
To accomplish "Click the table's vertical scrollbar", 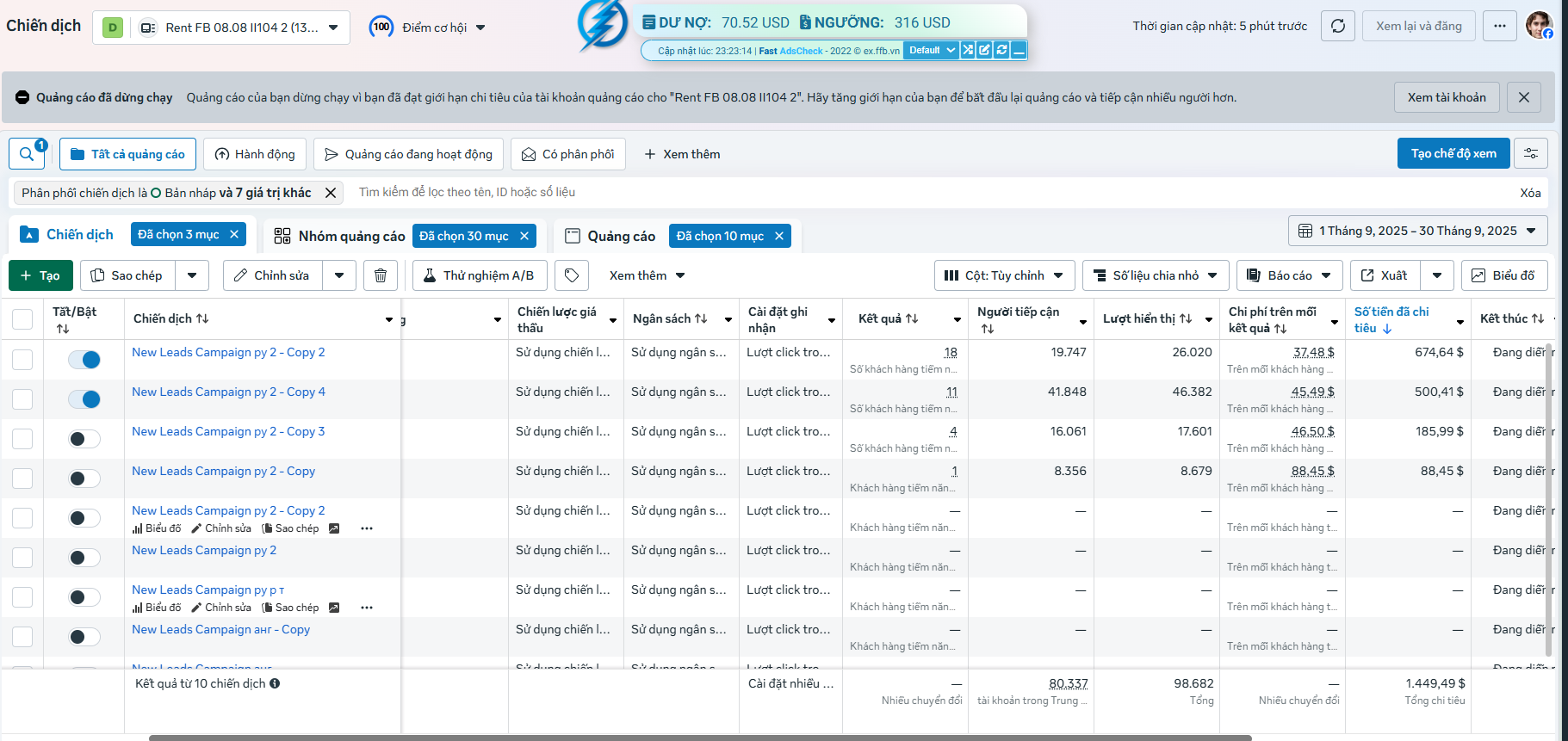I will (x=1550, y=499).
